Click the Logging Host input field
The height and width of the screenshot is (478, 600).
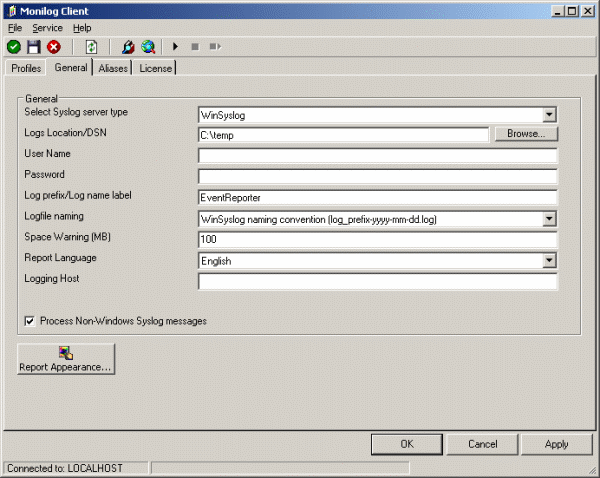[378, 281]
